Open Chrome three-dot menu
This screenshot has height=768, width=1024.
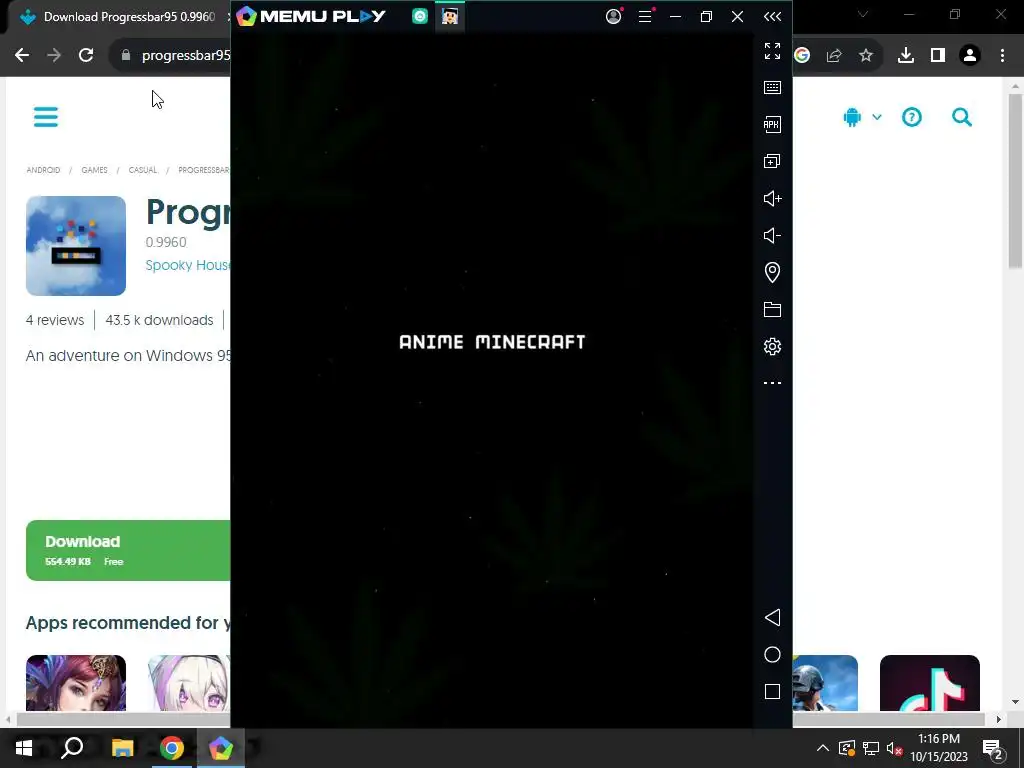(x=1002, y=56)
